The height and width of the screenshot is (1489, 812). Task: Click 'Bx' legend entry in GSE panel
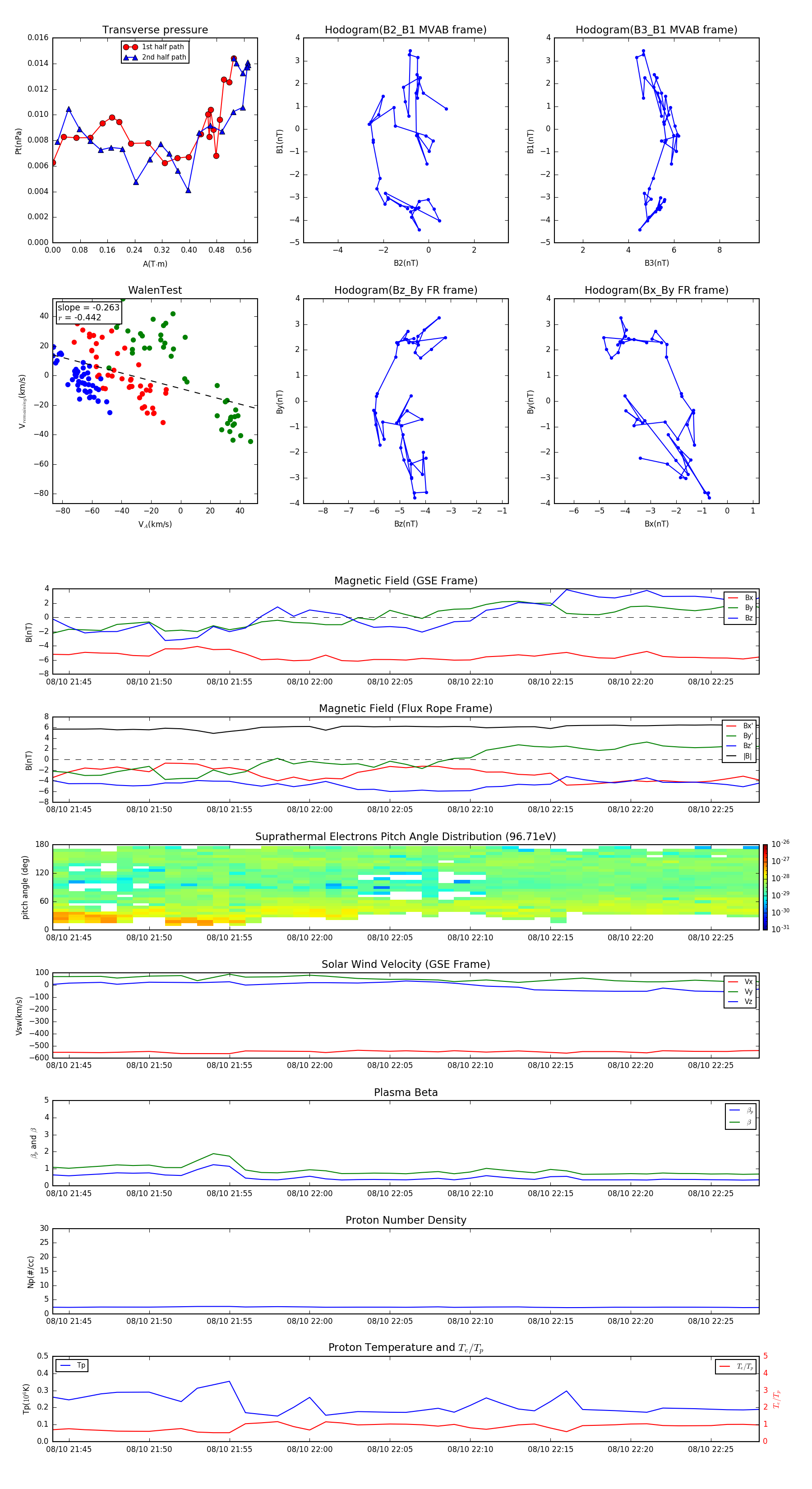[x=741, y=598]
